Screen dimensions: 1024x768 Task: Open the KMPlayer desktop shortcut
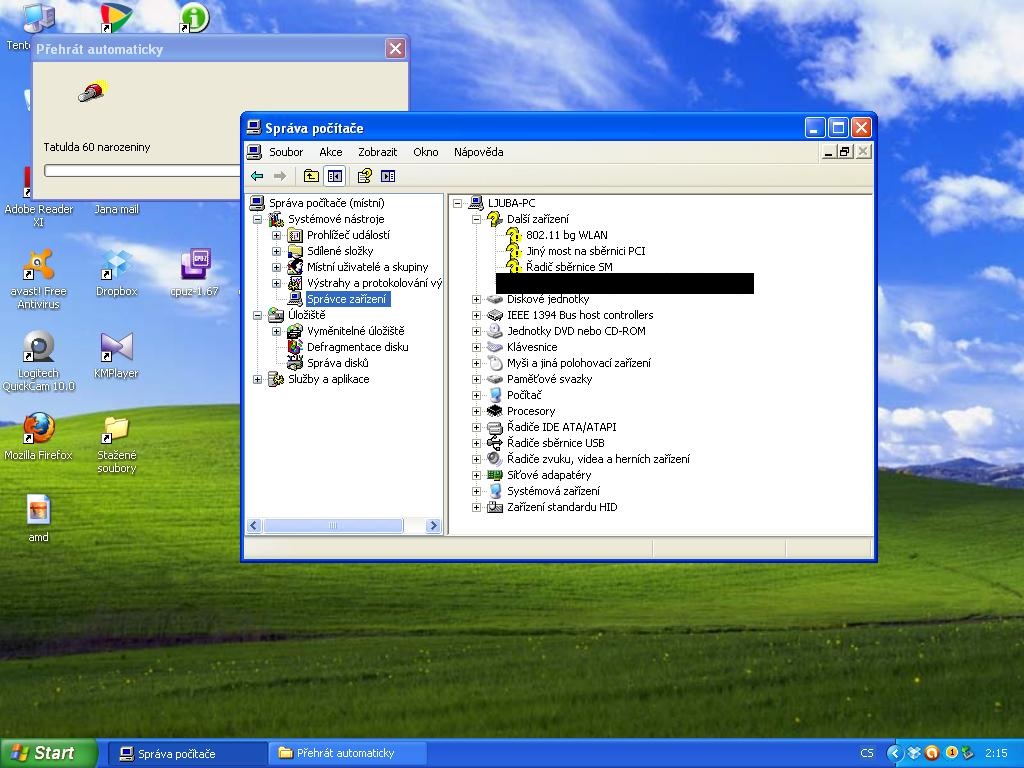[116, 356]
